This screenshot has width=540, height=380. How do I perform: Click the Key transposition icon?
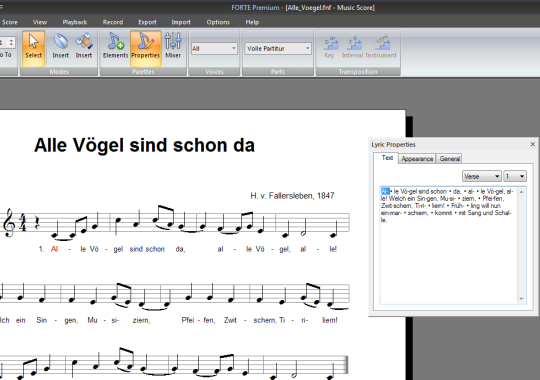[330, 47]
